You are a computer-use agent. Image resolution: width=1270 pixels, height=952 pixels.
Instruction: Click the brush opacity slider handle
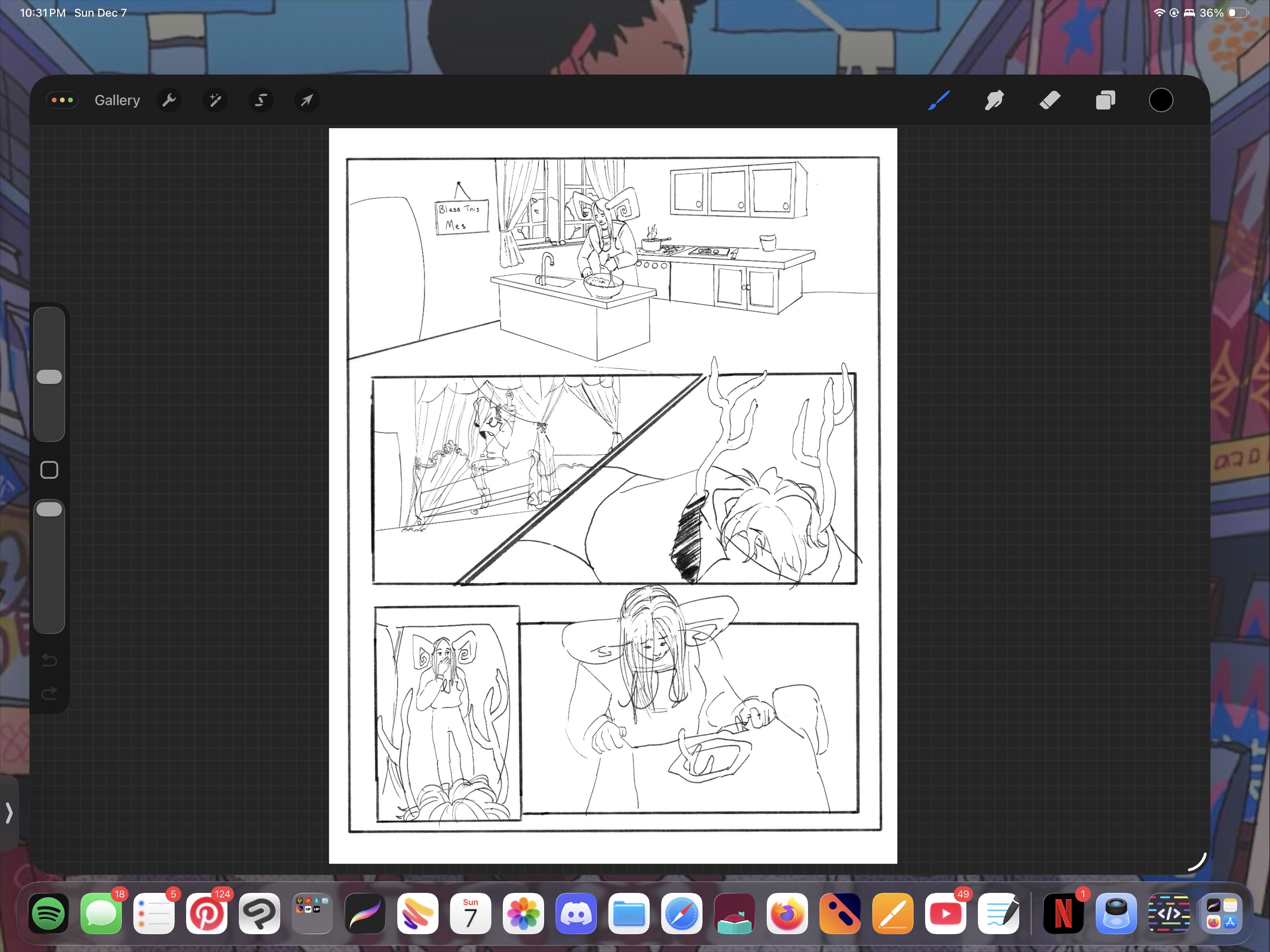pos(49,510)
